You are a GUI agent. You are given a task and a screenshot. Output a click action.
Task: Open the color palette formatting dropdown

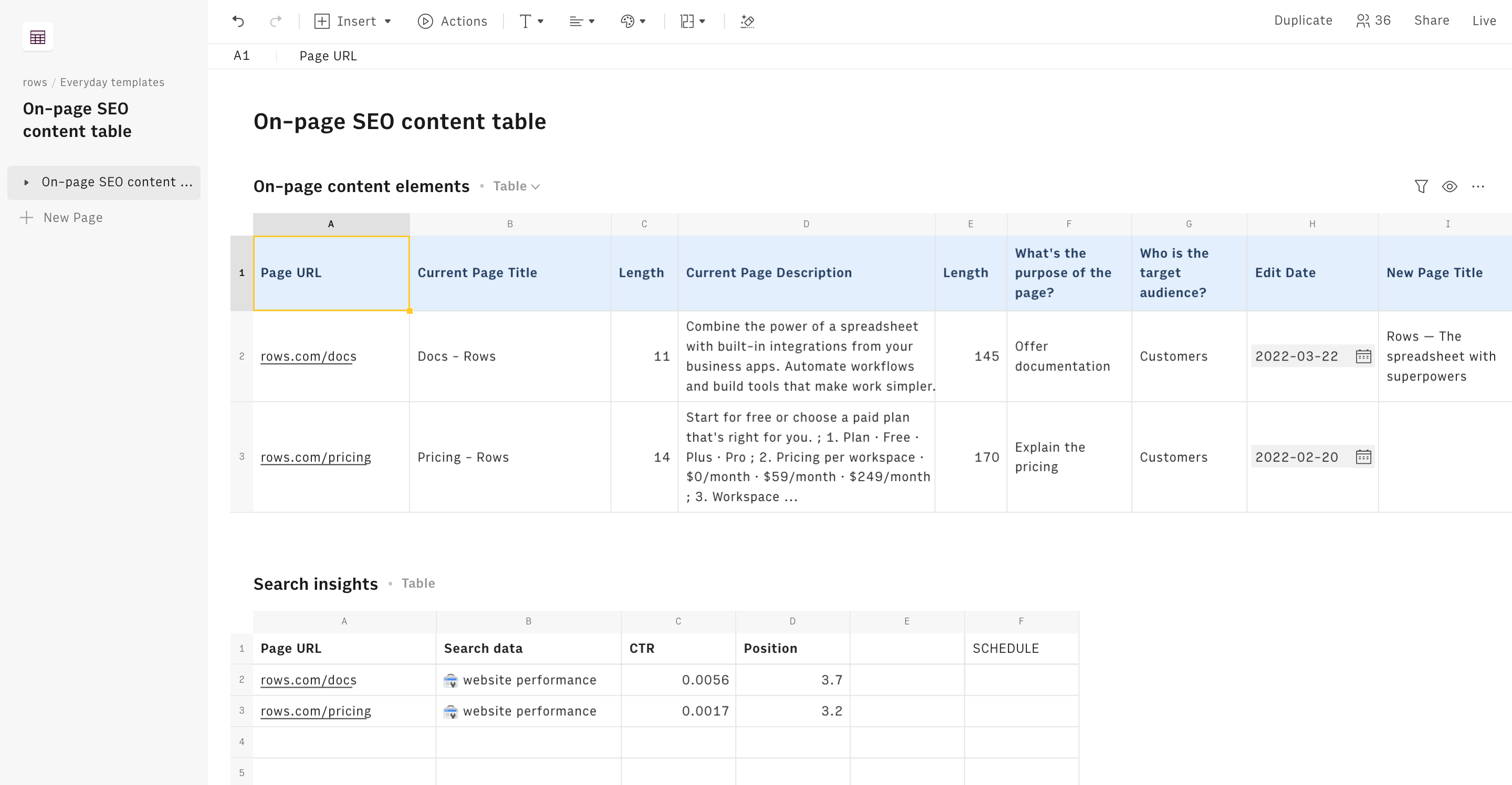(633, 21)
